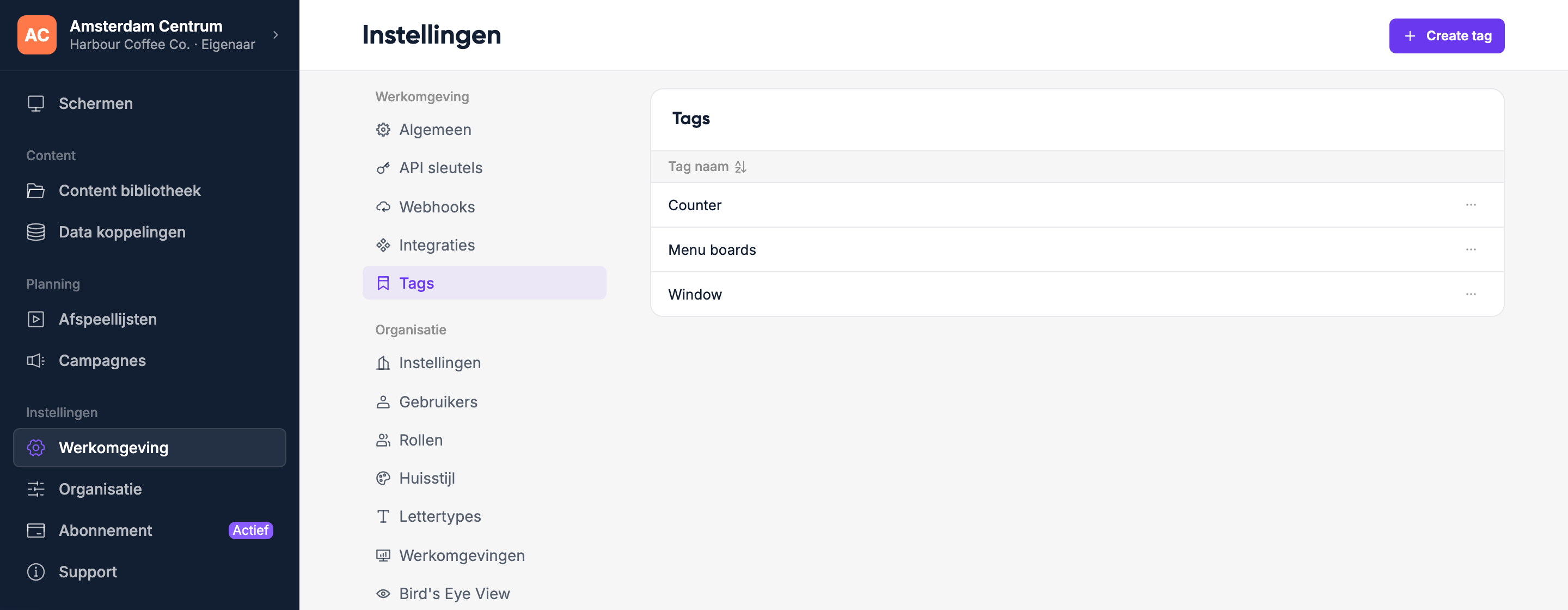Screen dimensions: 1568x610
Task: Click the Integraties icon
Action: point(383,245)
